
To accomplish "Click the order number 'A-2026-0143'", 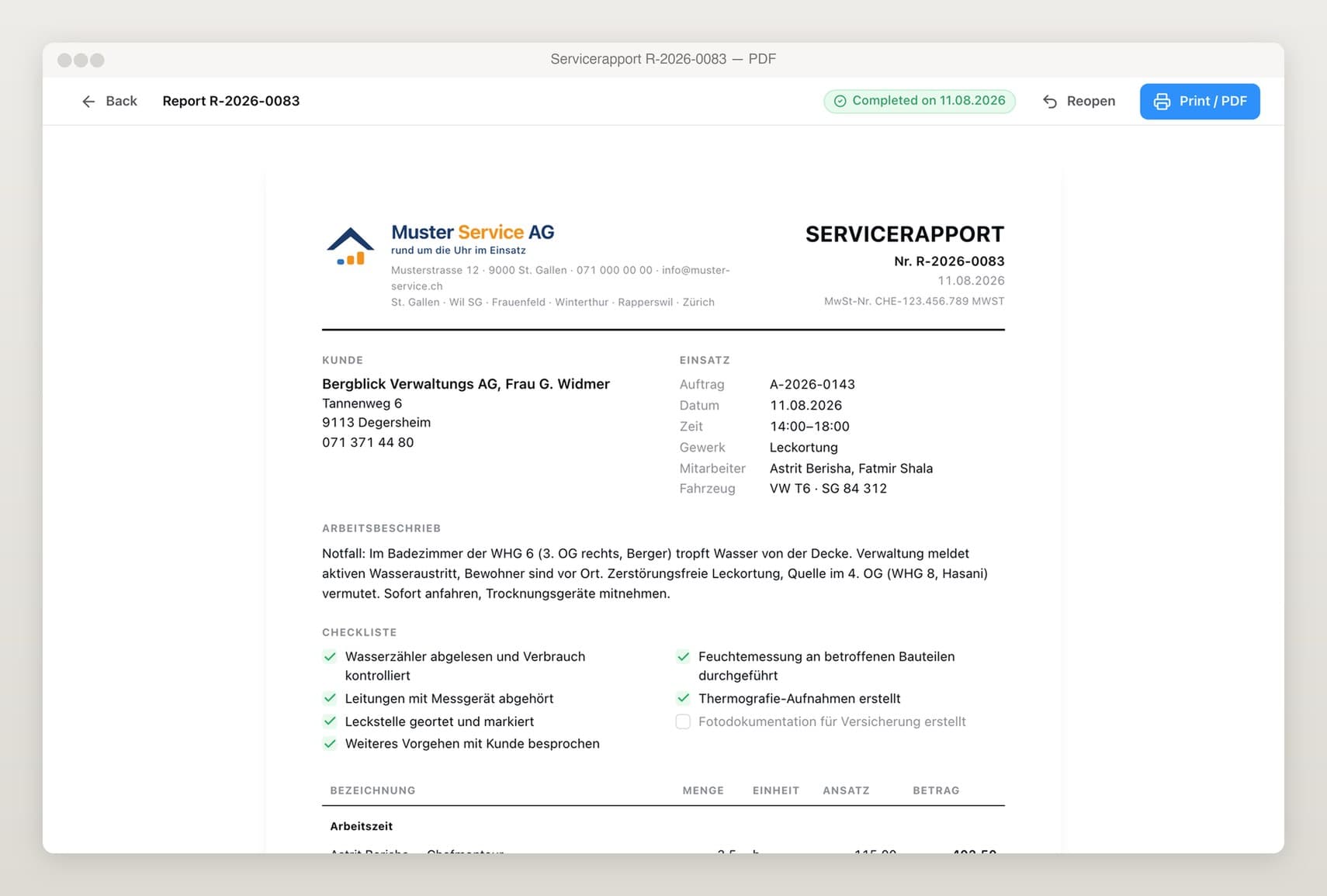I will pyautogui.click(x=812, y=385).
